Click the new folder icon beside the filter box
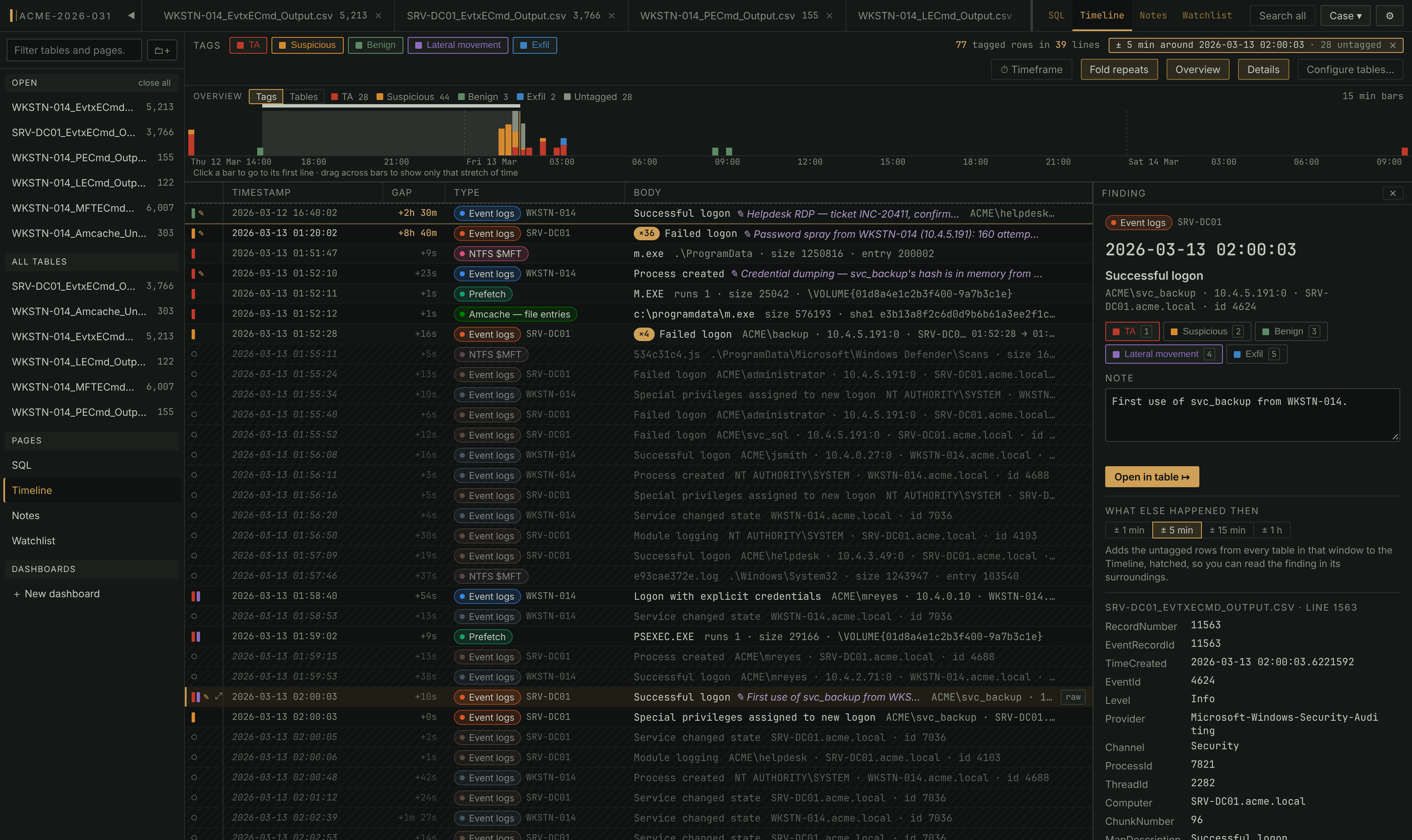The height and width of the screenshot is (840, 1412). pos(162,50)
